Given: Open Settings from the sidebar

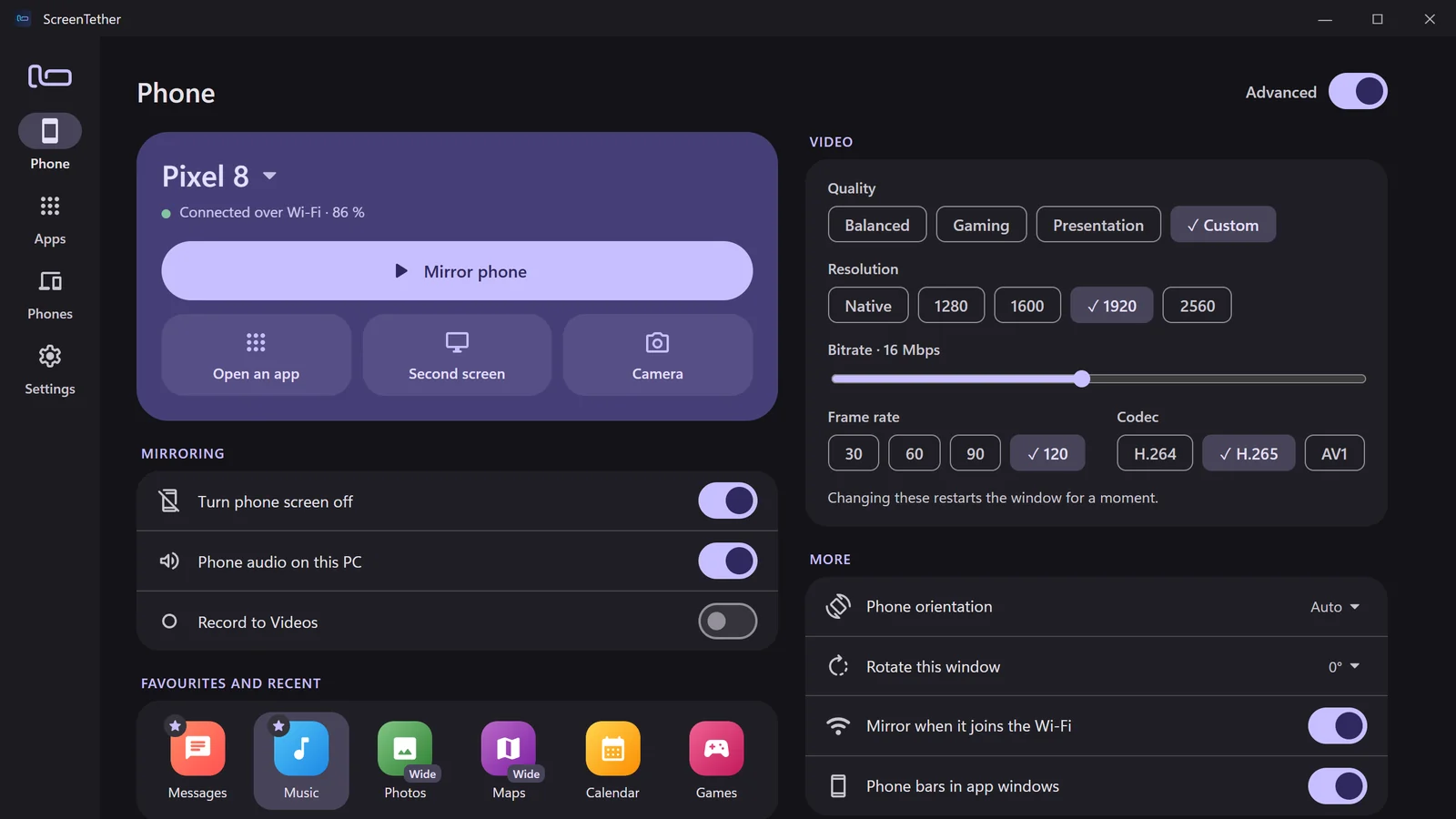Looking at the screenshot, I should 50,369.
